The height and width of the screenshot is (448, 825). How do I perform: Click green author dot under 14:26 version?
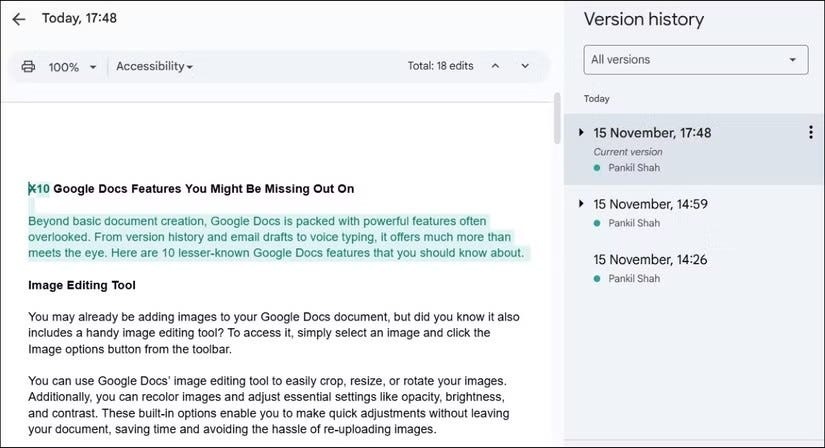597,279
